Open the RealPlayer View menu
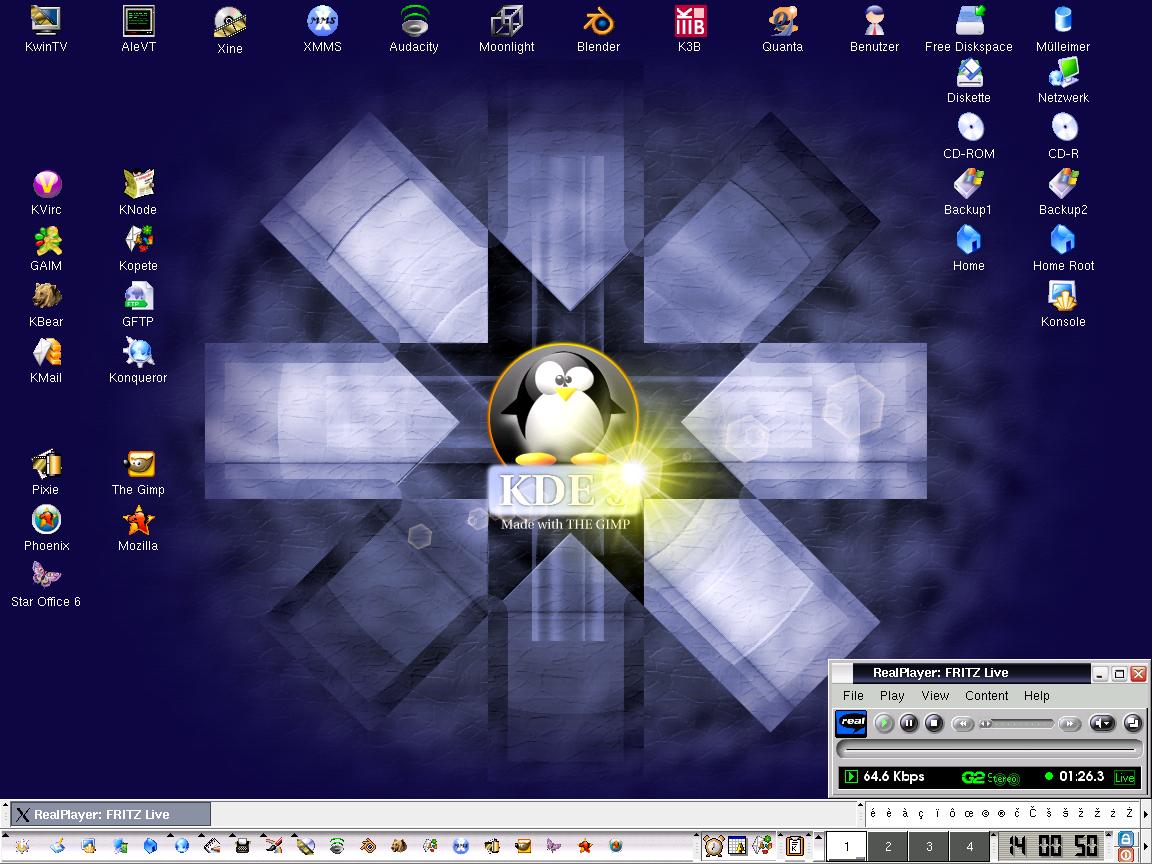This screenshot has width=1152, height=864. [x=935, y=696]
